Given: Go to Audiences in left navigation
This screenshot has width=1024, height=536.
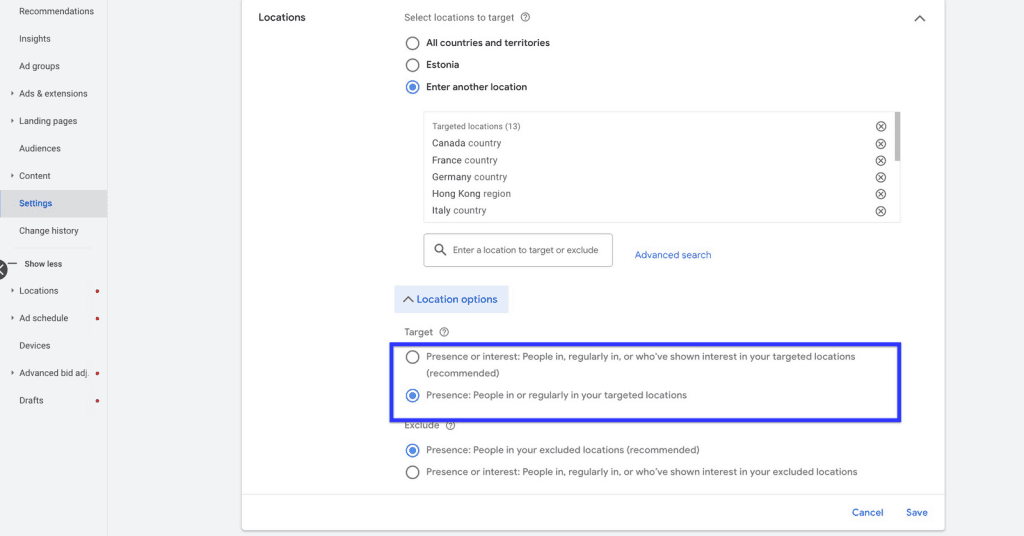Looking at the screenshot, I should 40,148.
